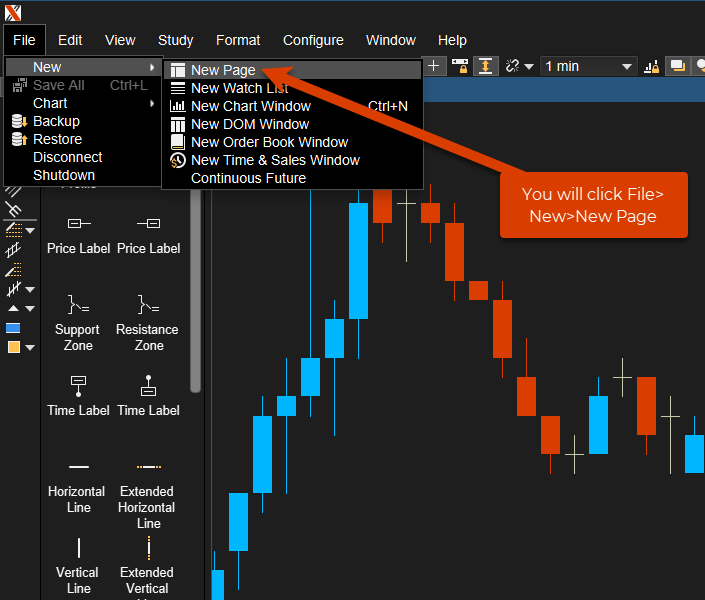Select New DOM Window
Screen dimensions: 705x600
292,124
